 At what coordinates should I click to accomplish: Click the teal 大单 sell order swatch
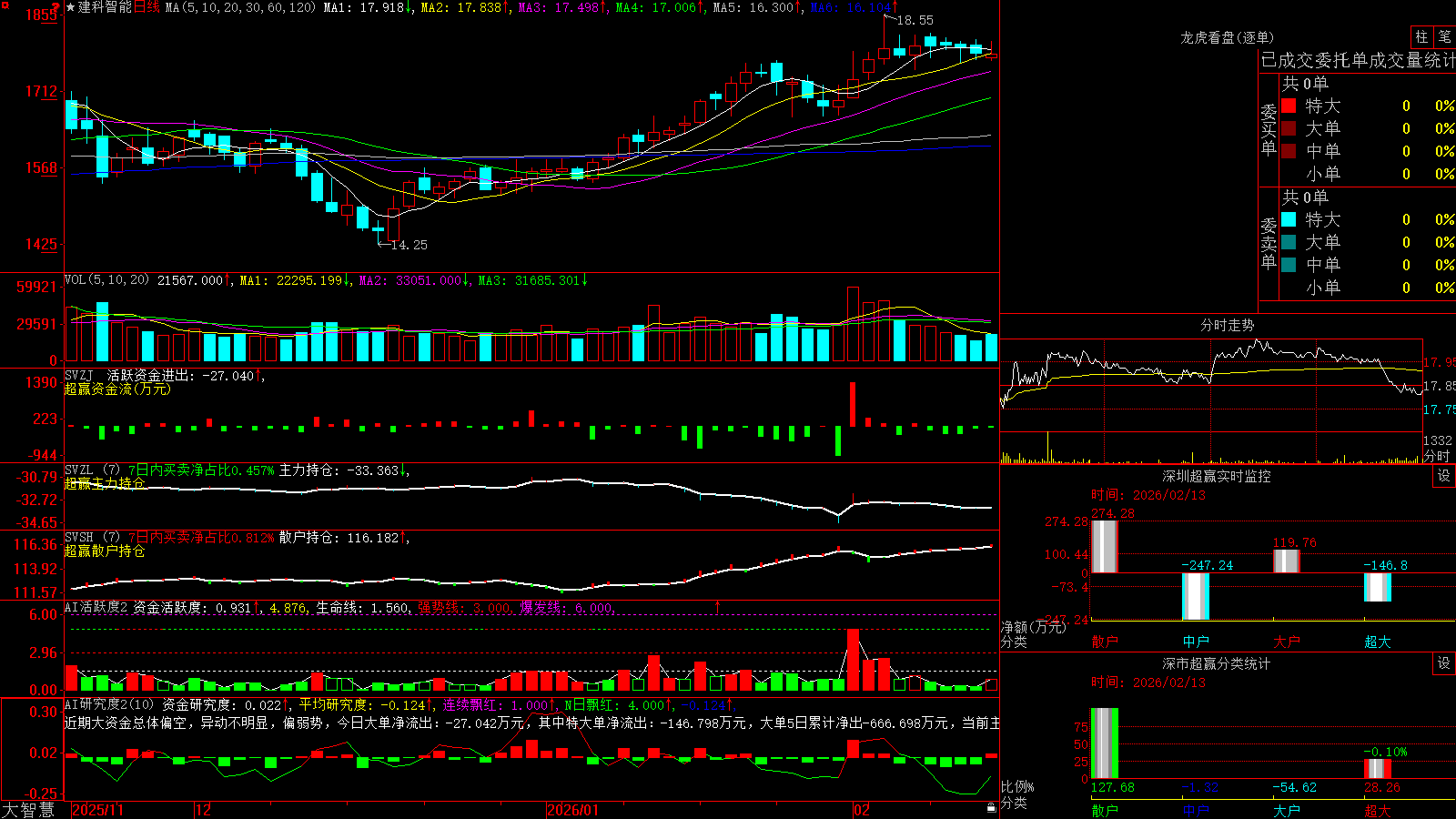click(1289, 242)
